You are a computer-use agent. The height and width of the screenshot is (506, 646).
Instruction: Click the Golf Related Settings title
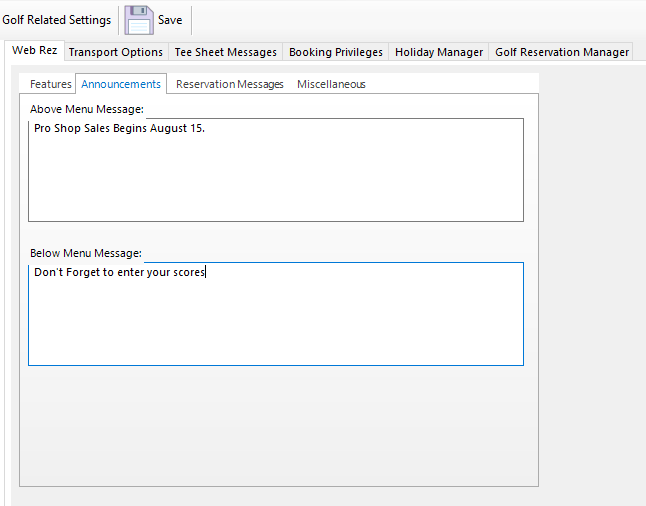point(57,20)
